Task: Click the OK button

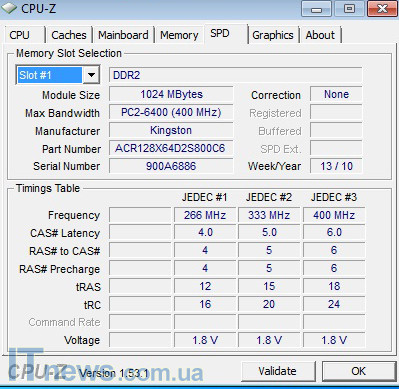Action: (358, 371)
